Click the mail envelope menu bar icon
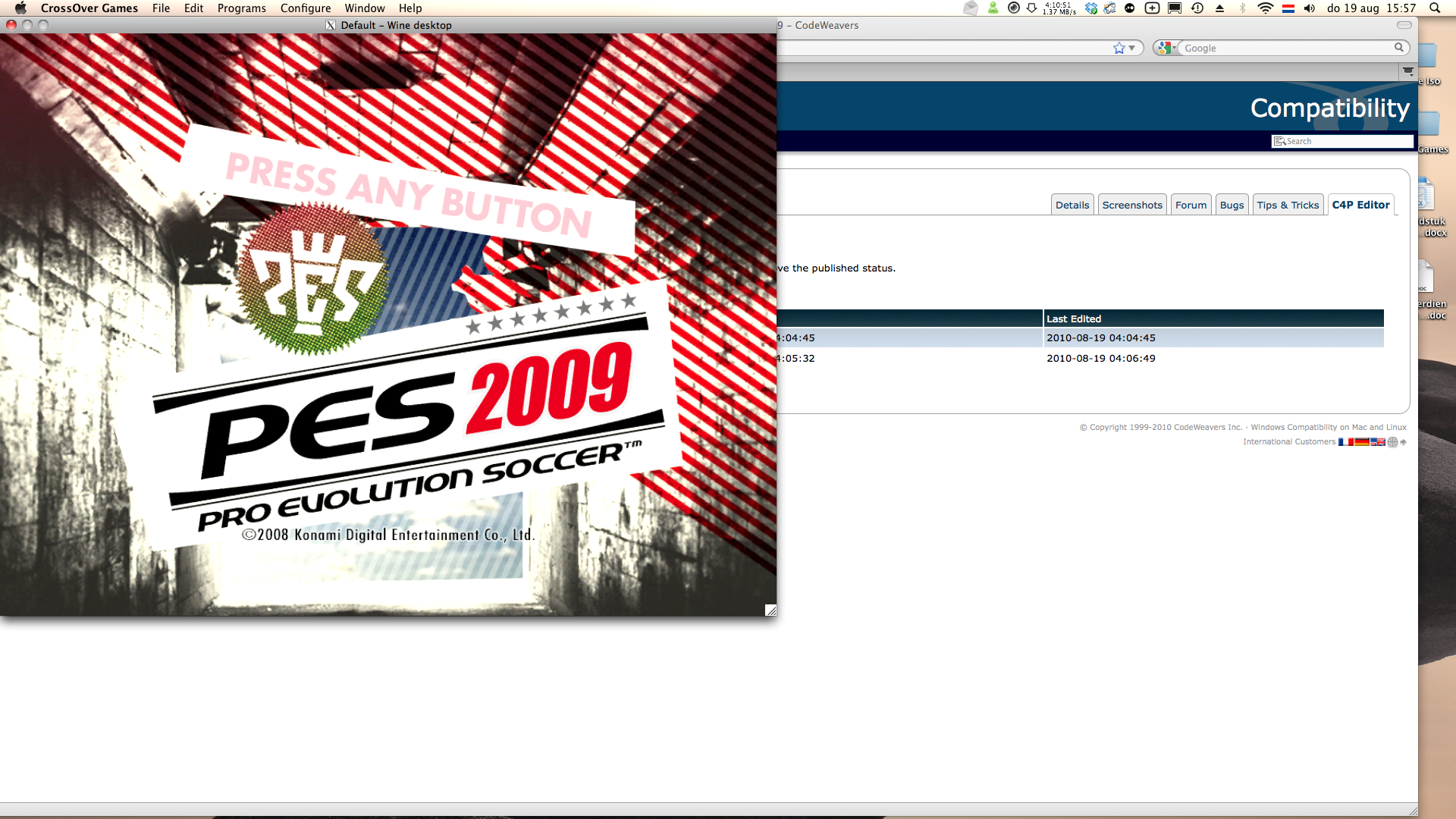This screenshot has width=1456, height=819. (x=971, y=8)
